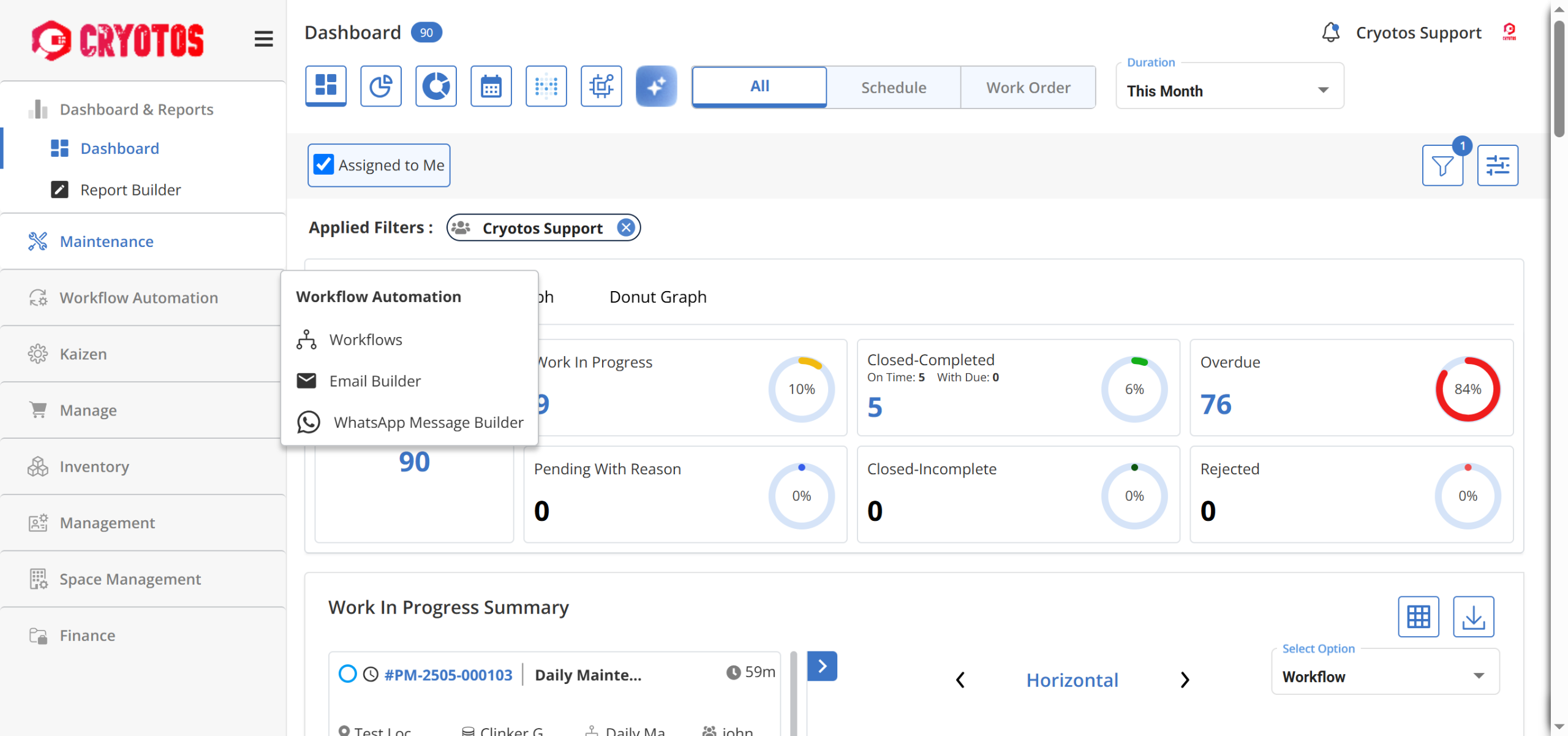Open Email Builder from the flyout menu
Image resolution: width=1568 pixels, height=736 pixels.
(375, 381)
